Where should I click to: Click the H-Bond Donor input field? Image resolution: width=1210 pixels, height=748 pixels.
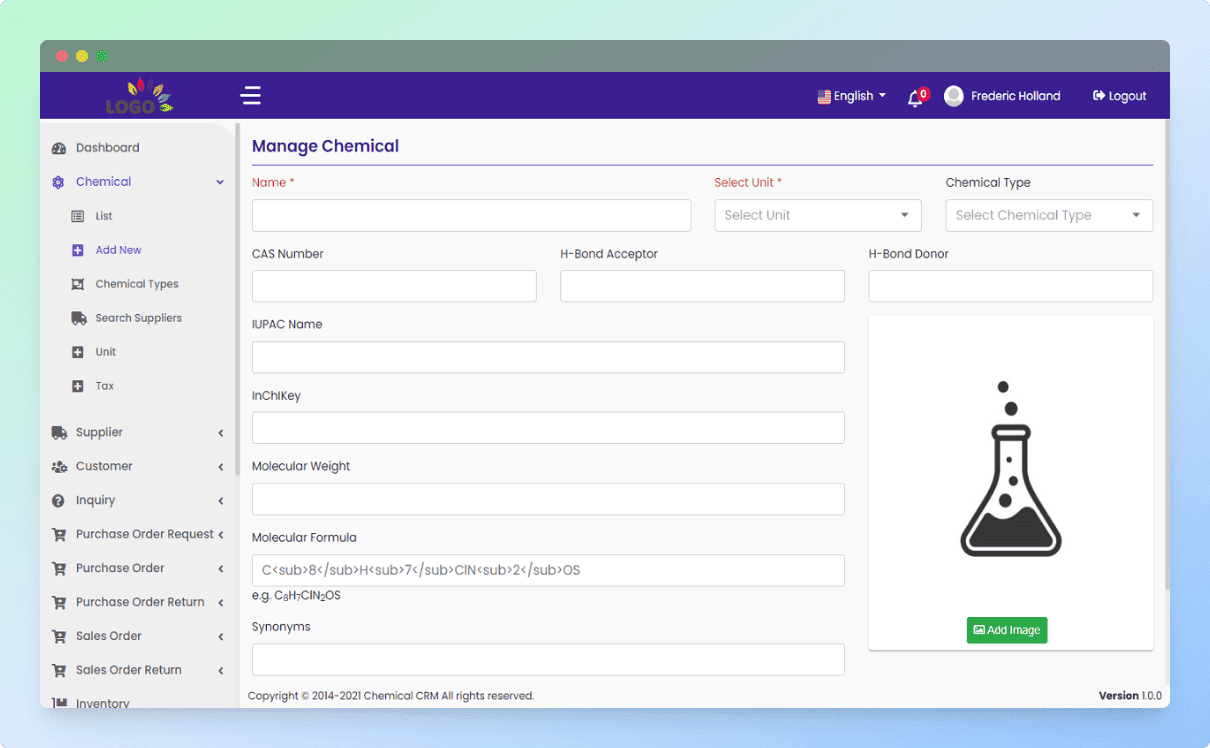1011,286
